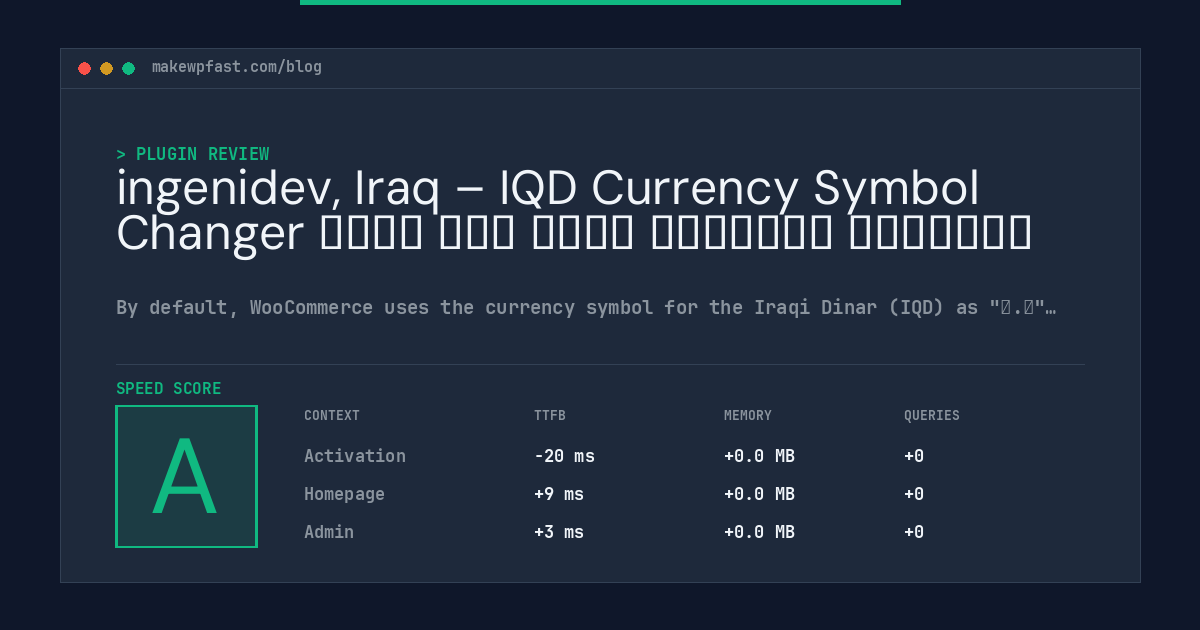Click the CONTEXT column header

pos(332,415)
